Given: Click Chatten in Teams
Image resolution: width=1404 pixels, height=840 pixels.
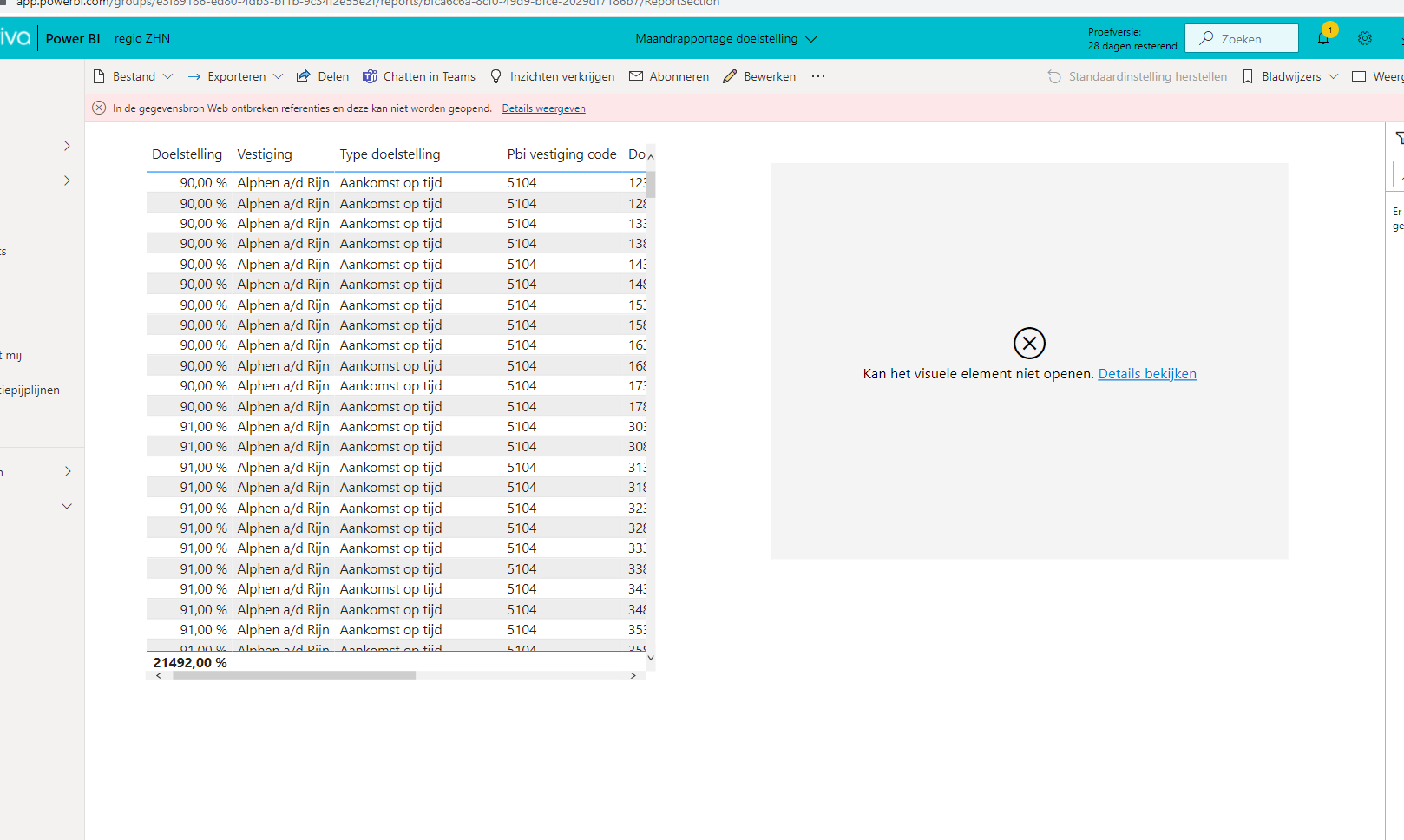Looking at the screenshot, I should (419, 76).
